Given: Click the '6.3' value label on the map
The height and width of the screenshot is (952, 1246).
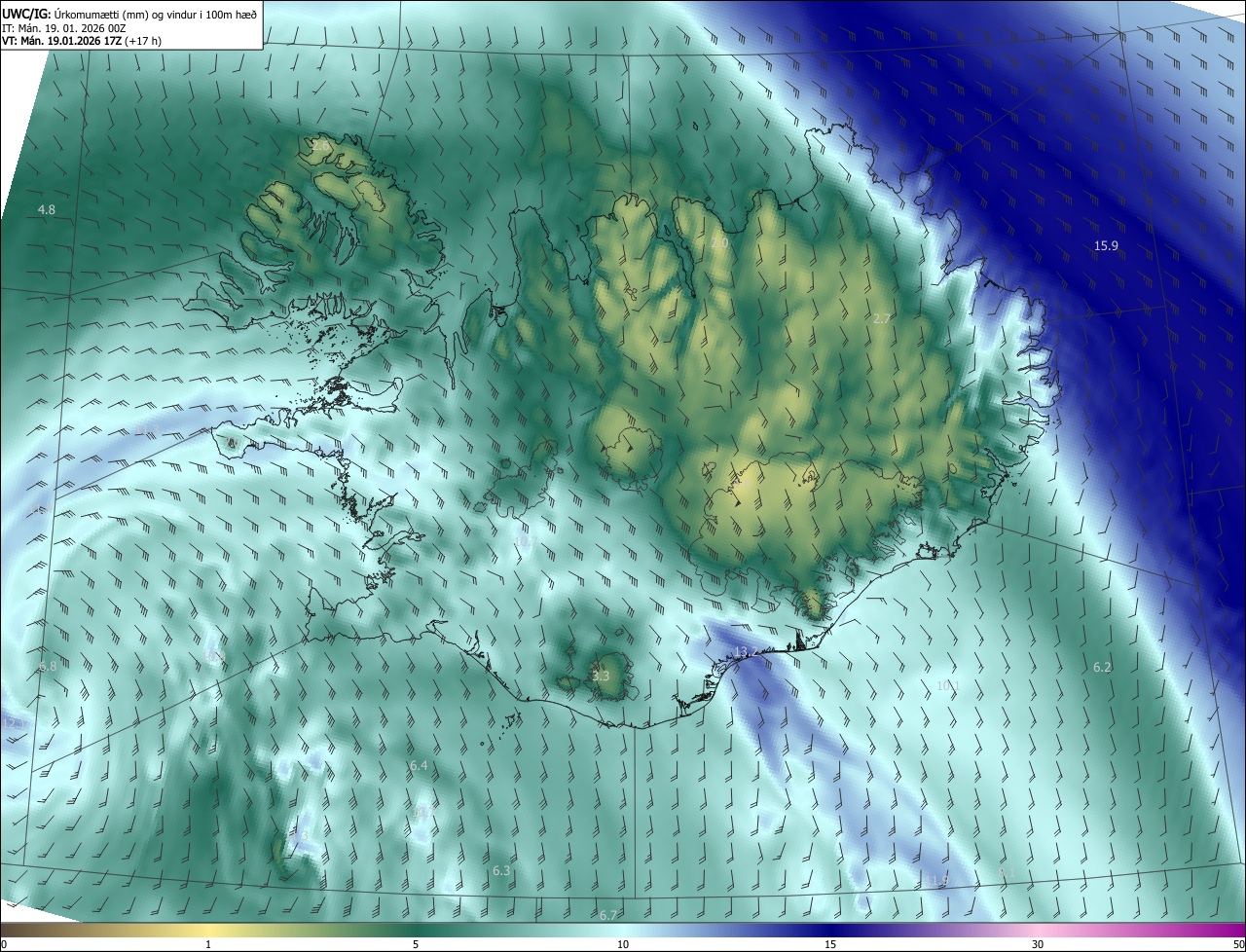Looking at the screenshot, I should tap(501, 871).
